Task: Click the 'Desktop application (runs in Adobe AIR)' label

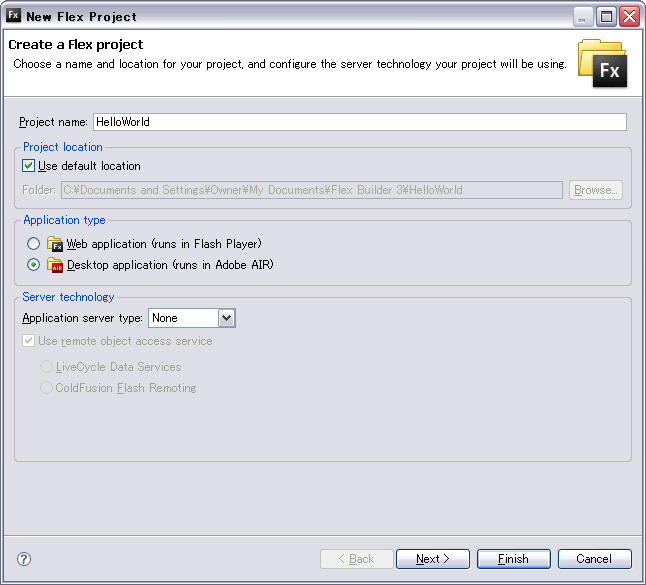Action: (170, 265)
